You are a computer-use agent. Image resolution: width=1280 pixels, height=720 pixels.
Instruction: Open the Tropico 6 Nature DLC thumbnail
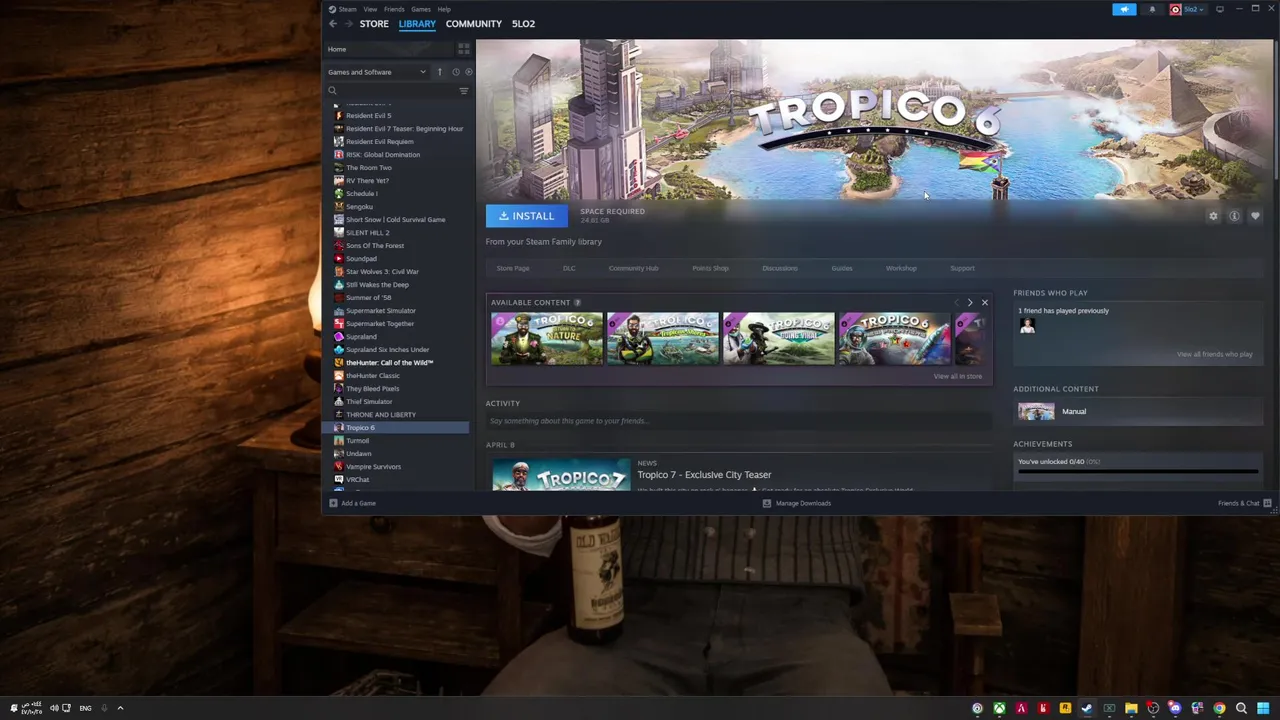tap(547, 338)
